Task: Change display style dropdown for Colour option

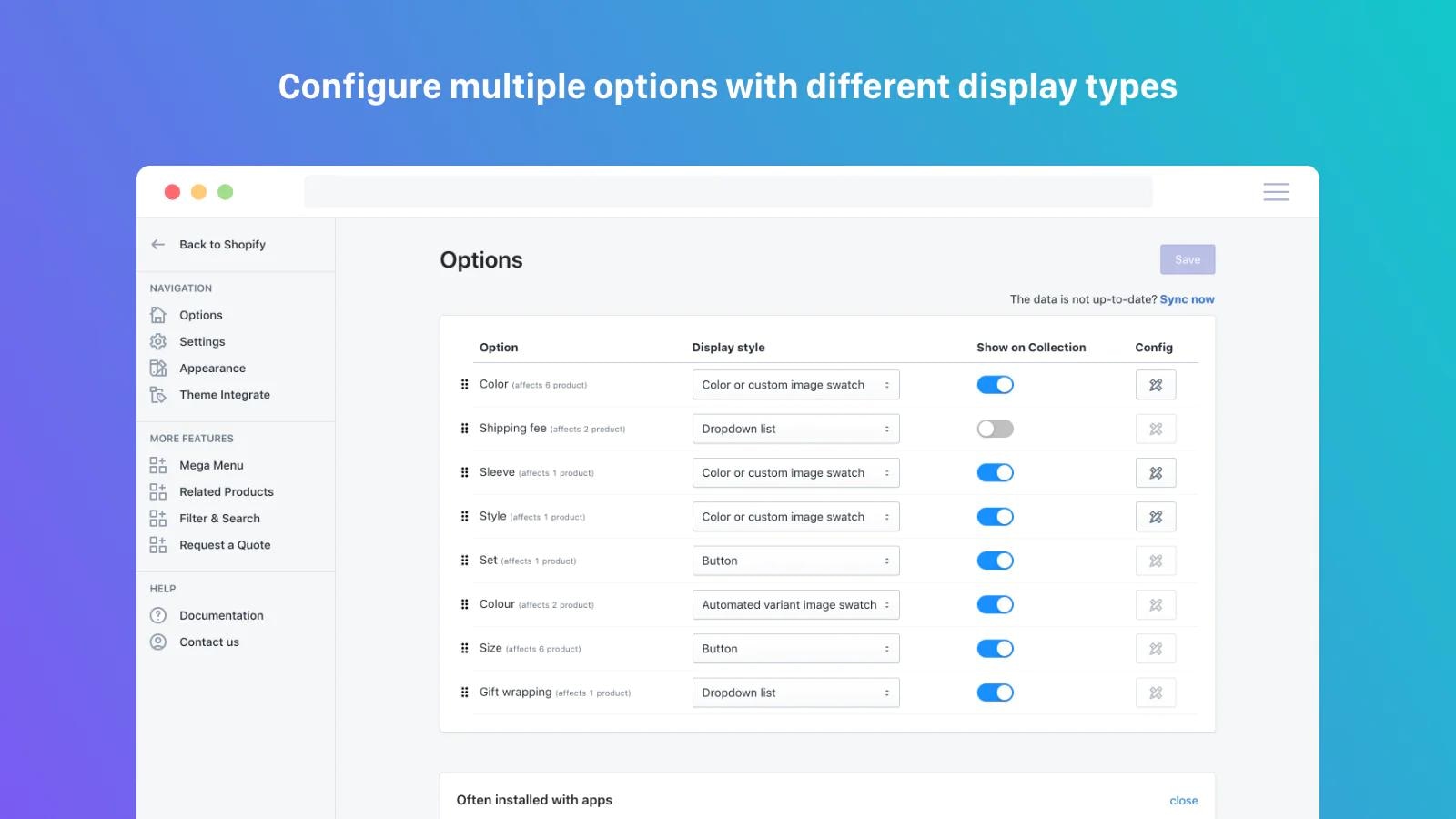Action: pos(795,604)
